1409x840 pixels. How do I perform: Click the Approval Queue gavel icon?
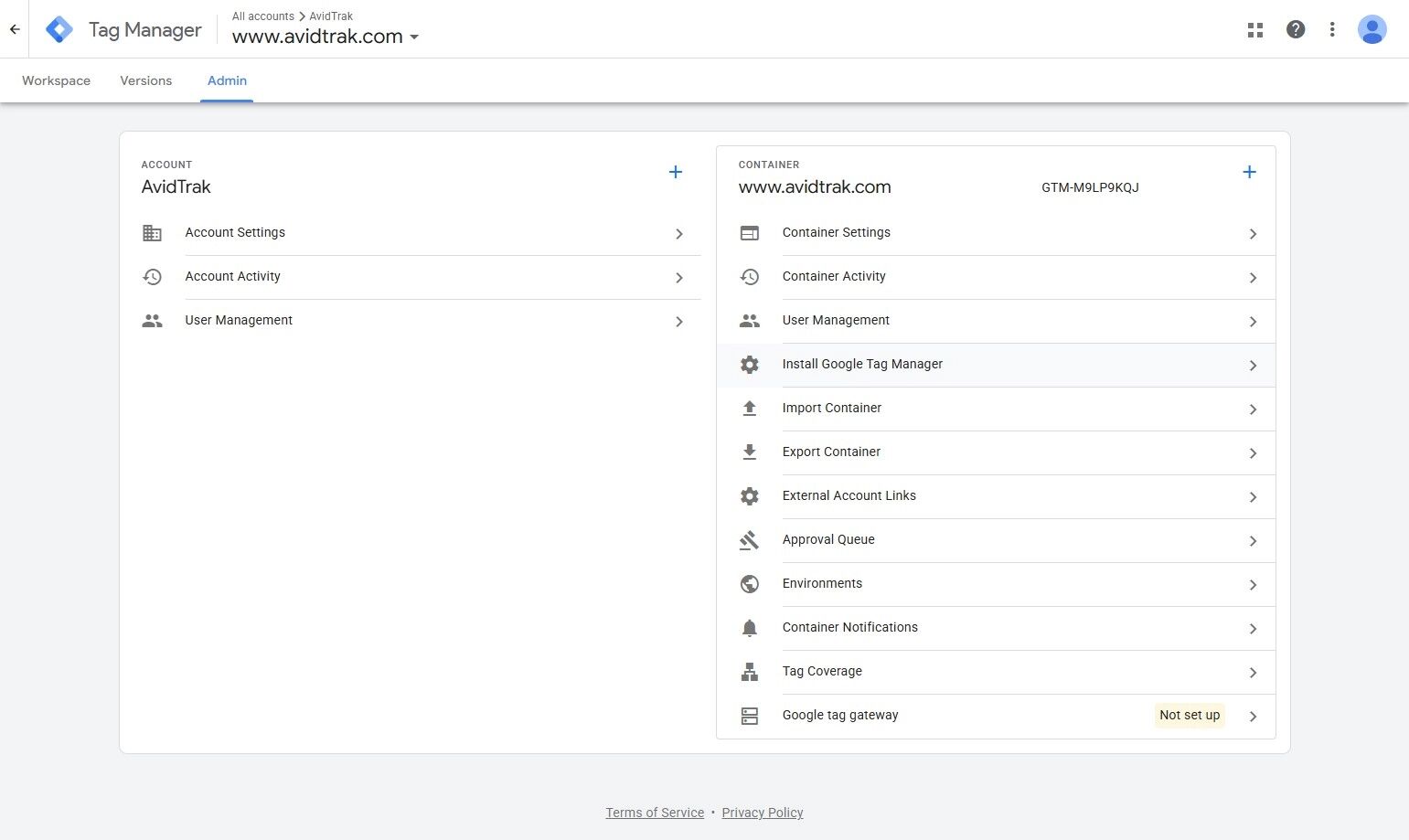click(750, 540)
